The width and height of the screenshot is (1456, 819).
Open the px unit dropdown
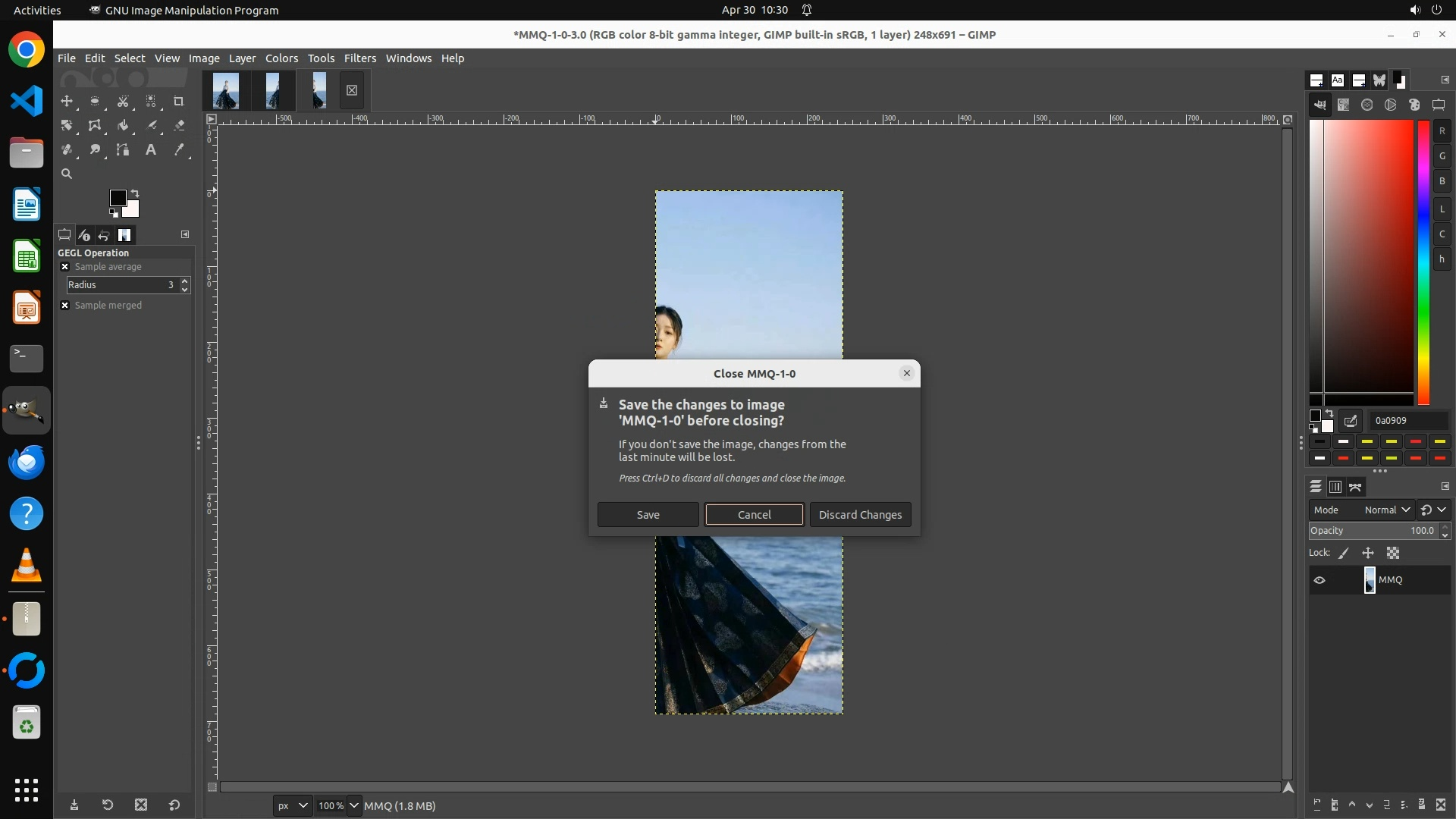292,806
